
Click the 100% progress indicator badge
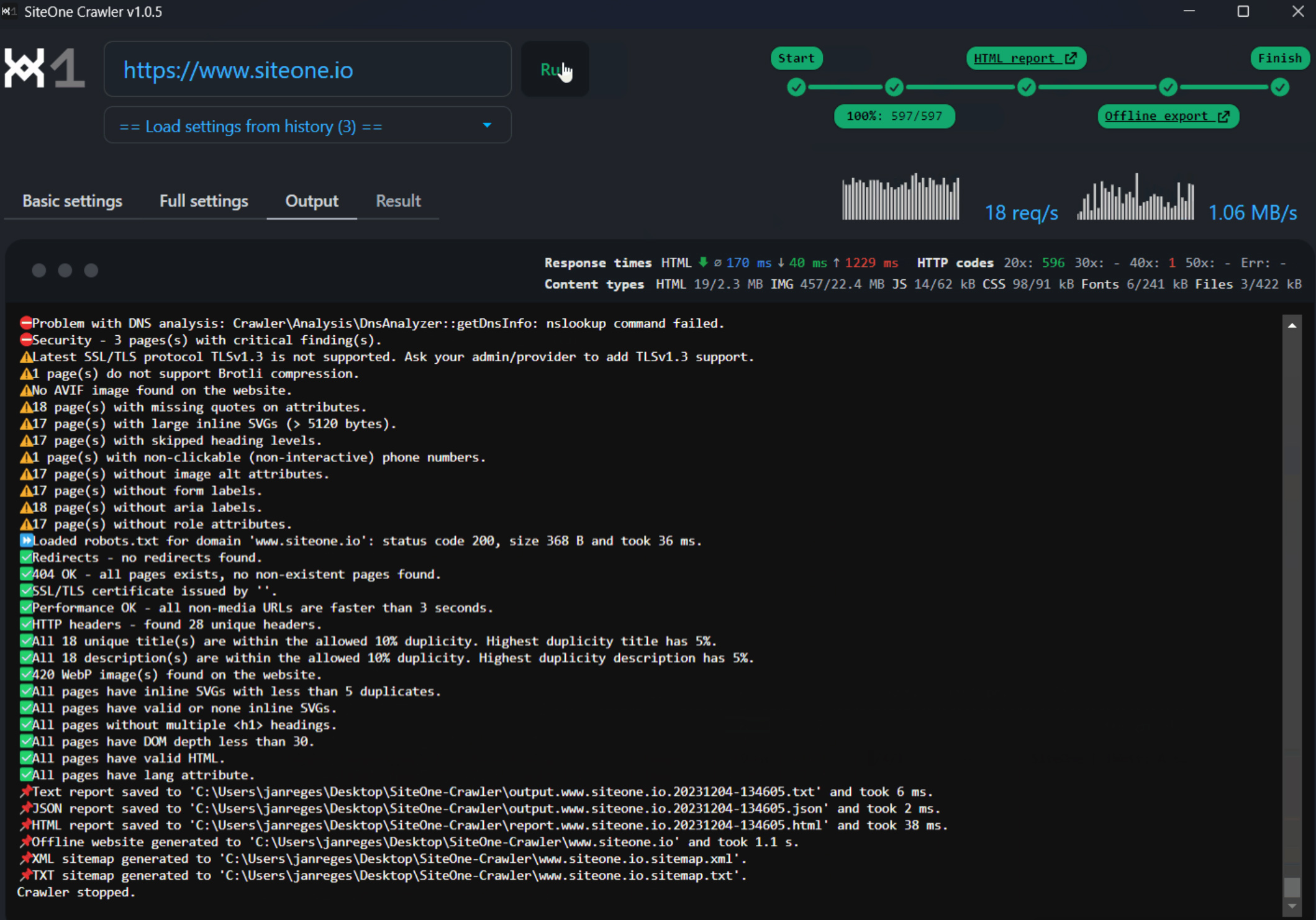(x=894, y=116)
